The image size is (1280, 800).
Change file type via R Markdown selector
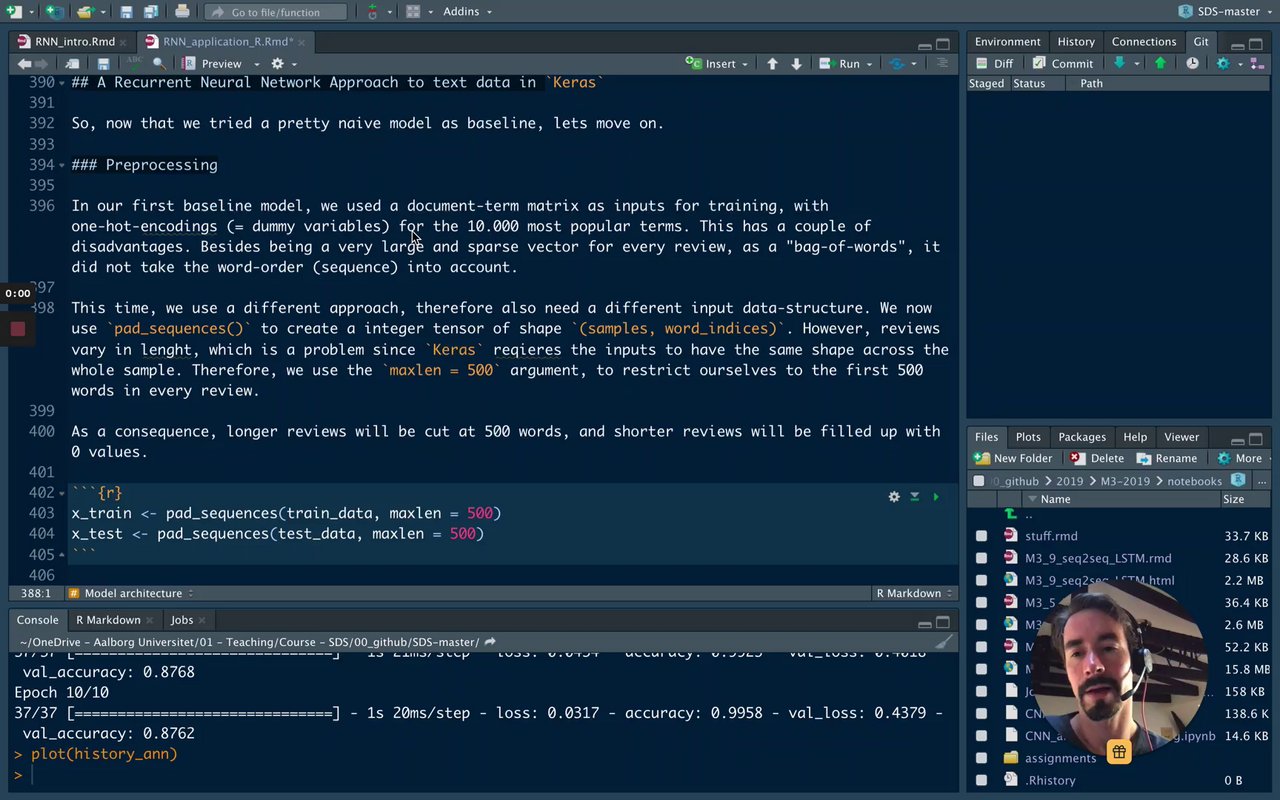(914, 593)
